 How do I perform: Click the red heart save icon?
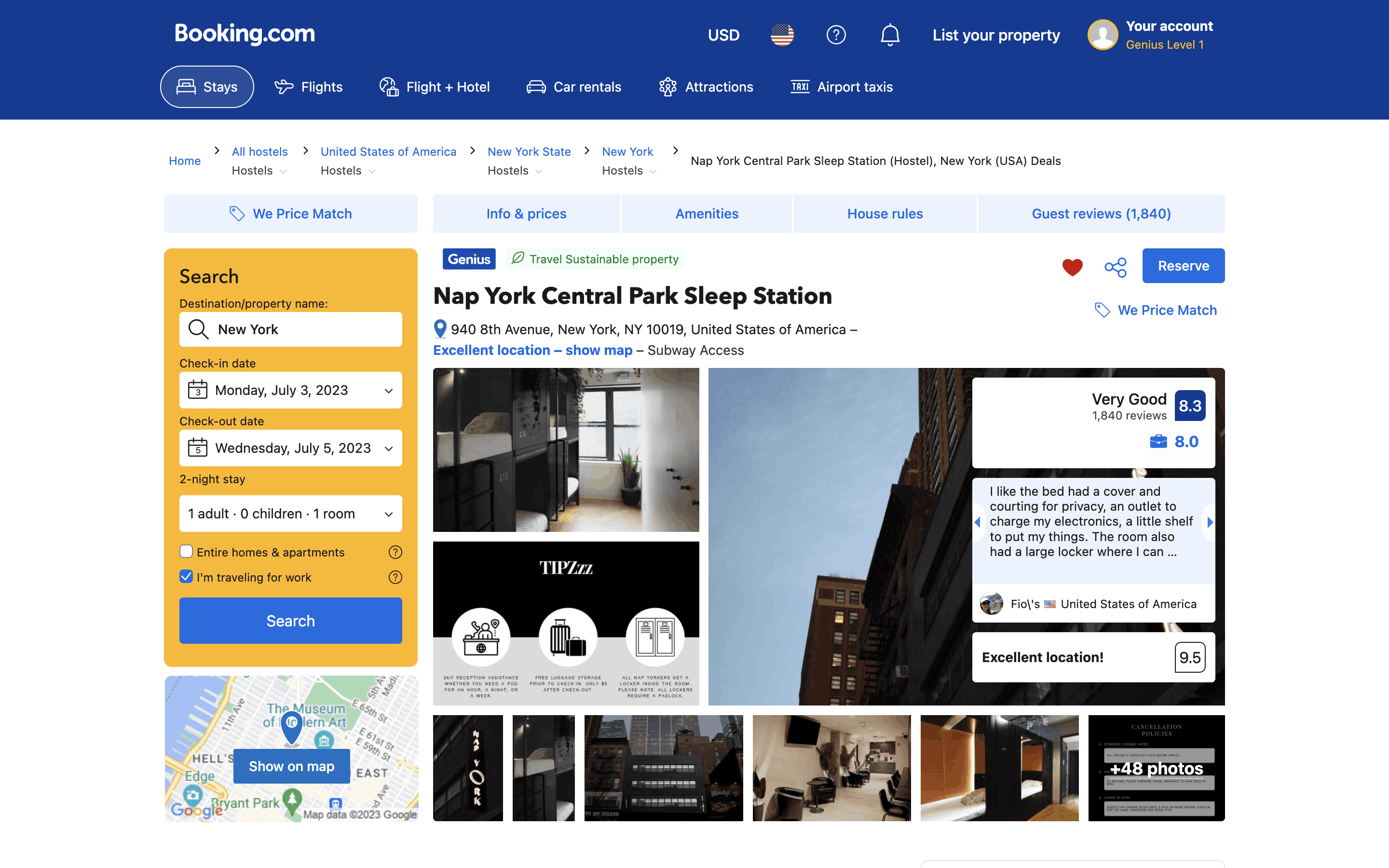click(1072, 267)
